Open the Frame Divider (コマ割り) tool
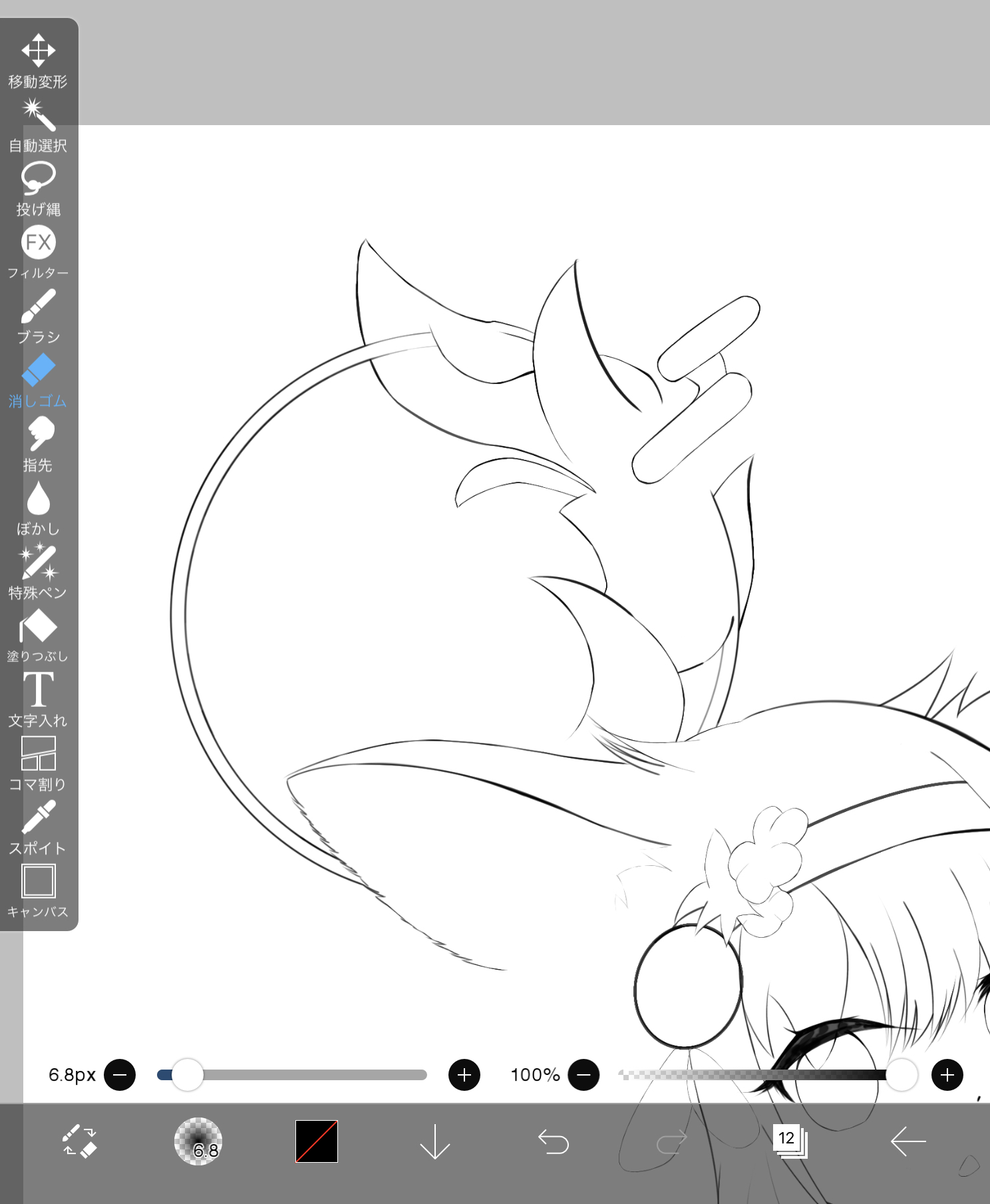This screenshot has width=990, height=1204. point(38,763)
